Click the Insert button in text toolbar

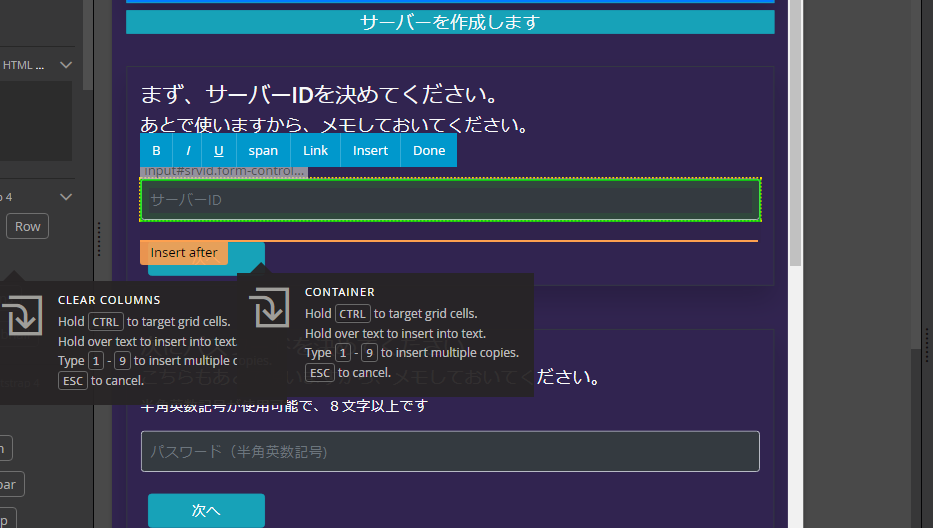[370, 151]
